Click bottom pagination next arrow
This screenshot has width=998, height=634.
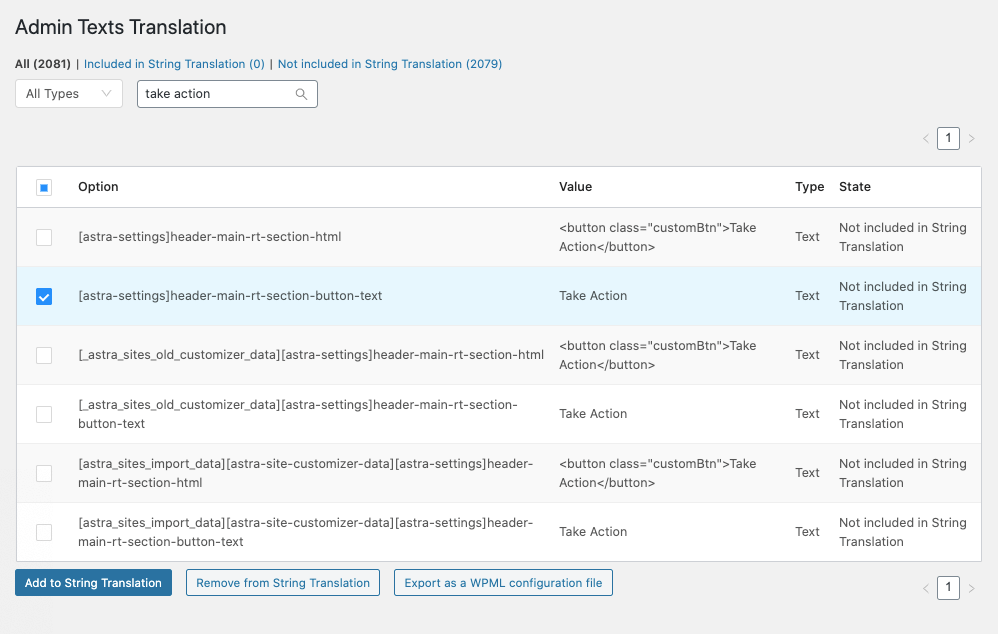tap(971, 588)
